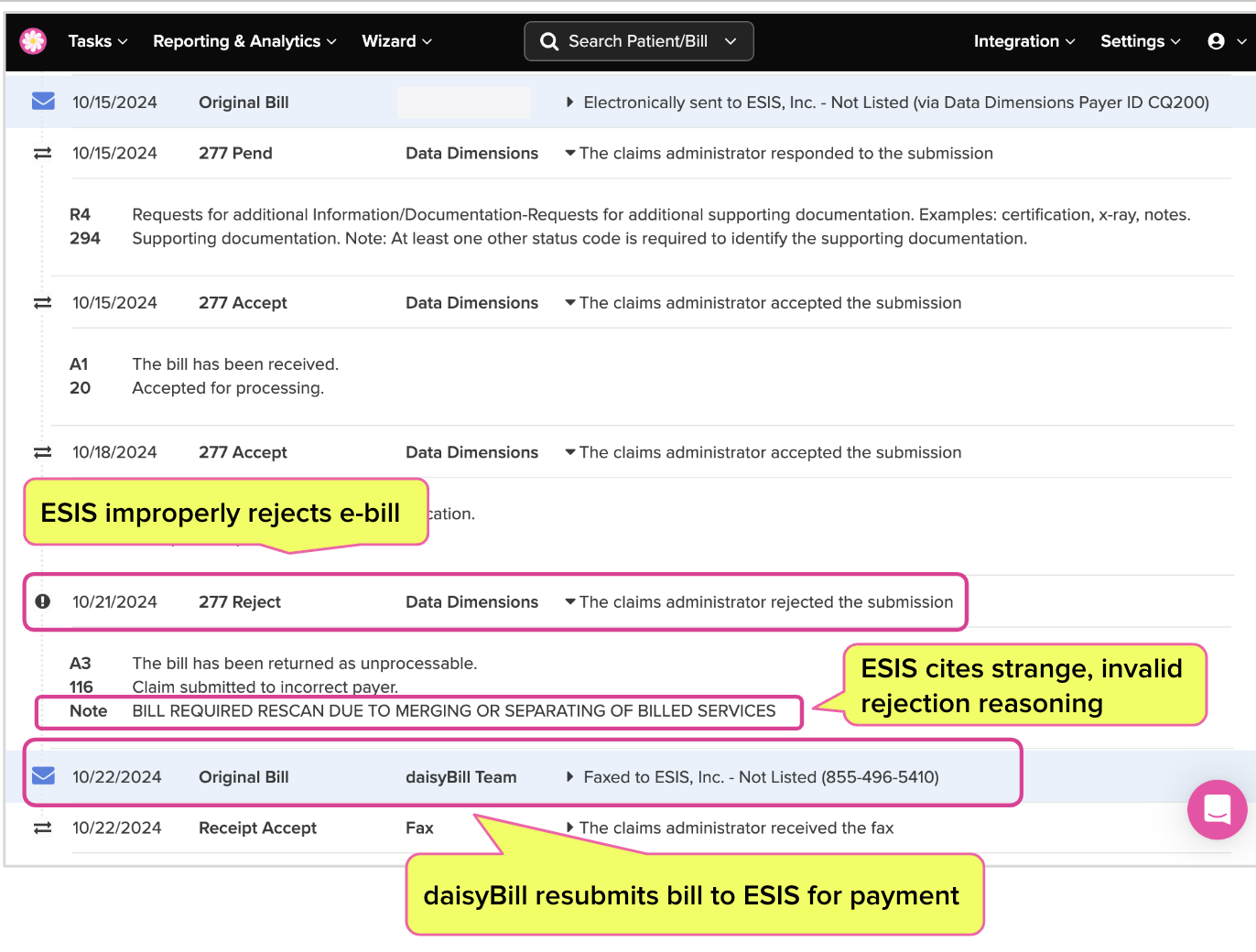Click the alert icon on 277 Reject row

pyautogui.click(x=42, y=601)
